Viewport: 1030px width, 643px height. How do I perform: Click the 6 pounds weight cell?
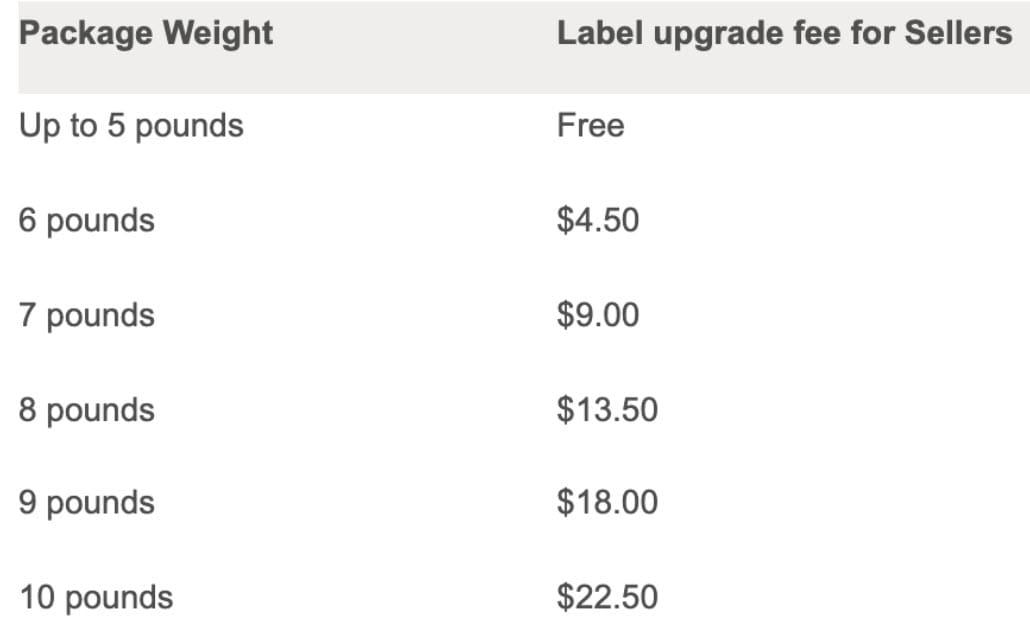(x=87, y=220)
